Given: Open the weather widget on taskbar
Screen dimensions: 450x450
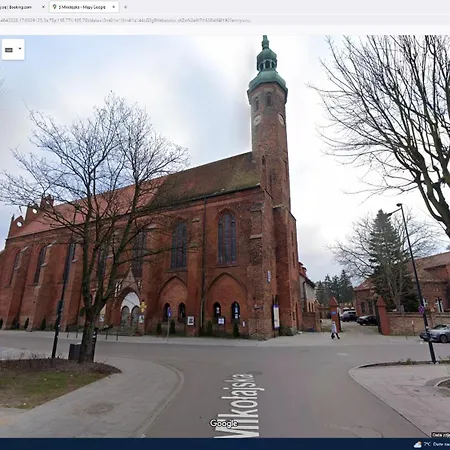Looking at the screenshot, I should (432, 444).
